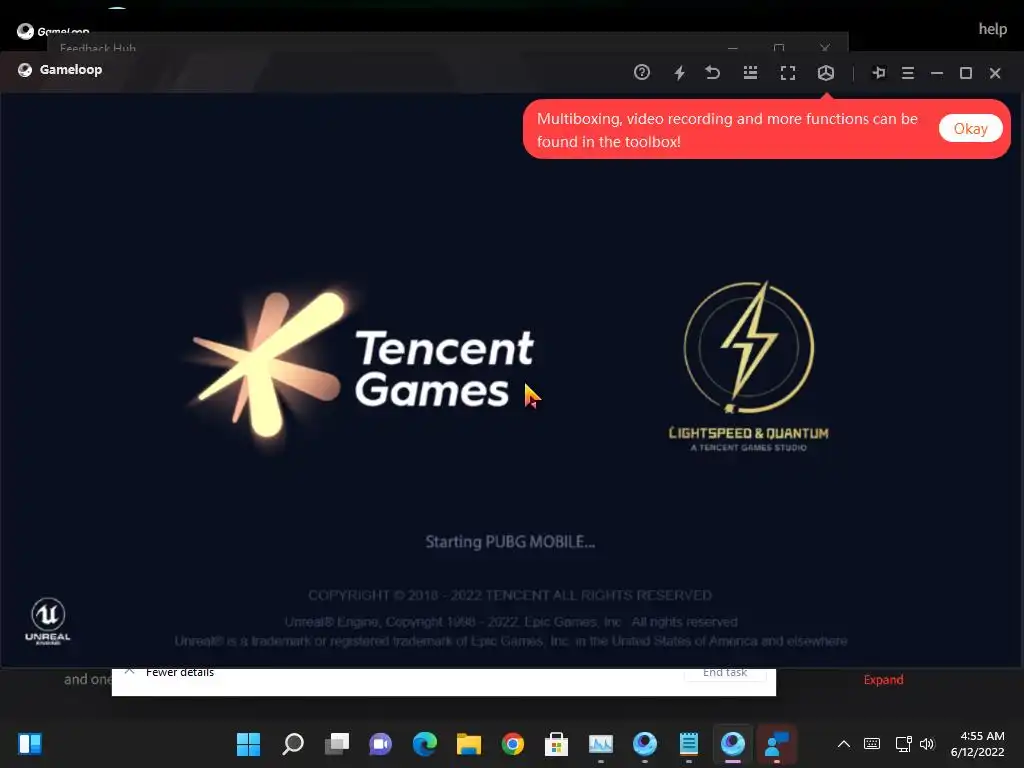
Task: Collapse Task Manager with Fewer details
Action: coord(180,672)
